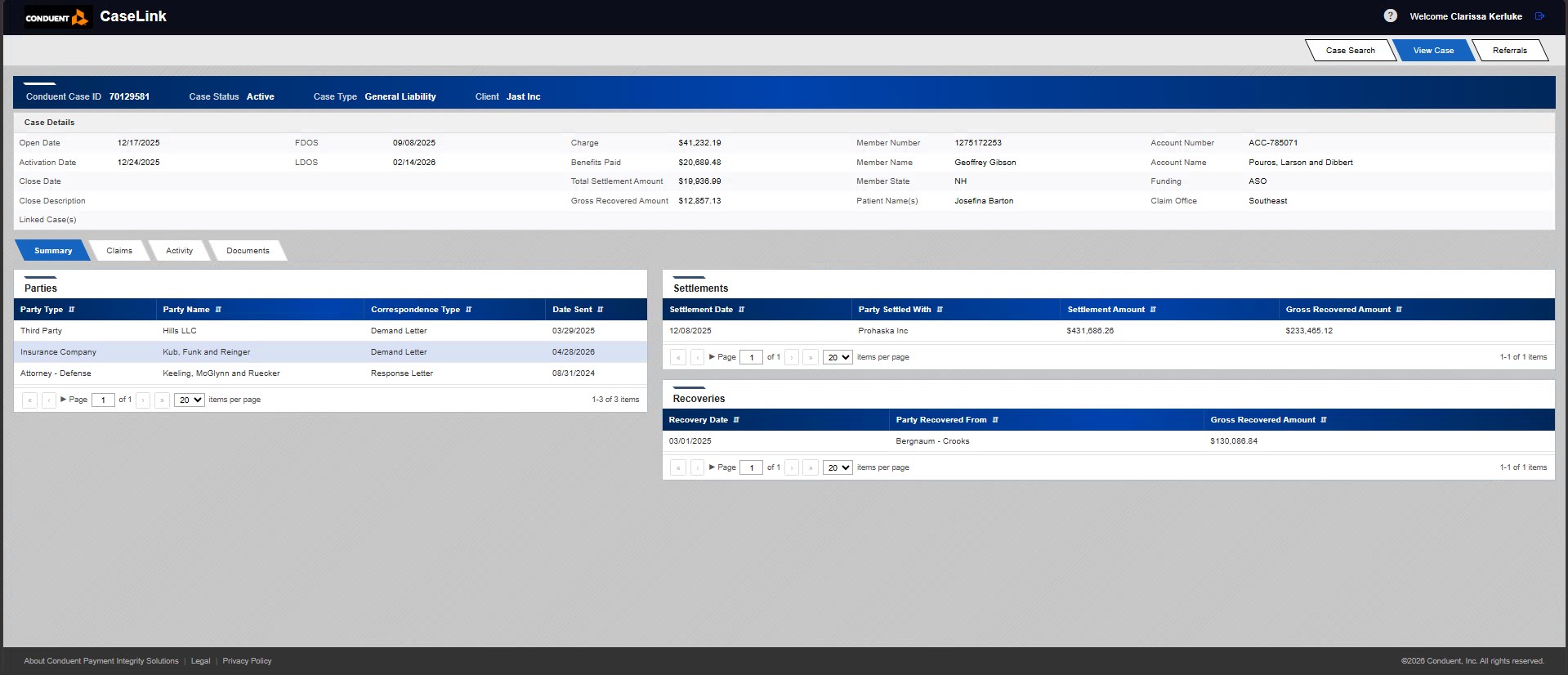
Task: Click Date Sent 08/31/2024
Action: click(574, 373)
